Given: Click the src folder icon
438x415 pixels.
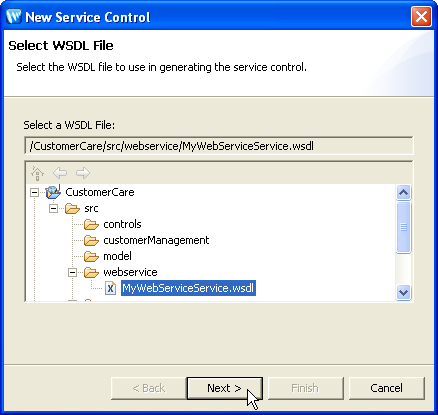Looking at the screenshot, I should point(72,209).
